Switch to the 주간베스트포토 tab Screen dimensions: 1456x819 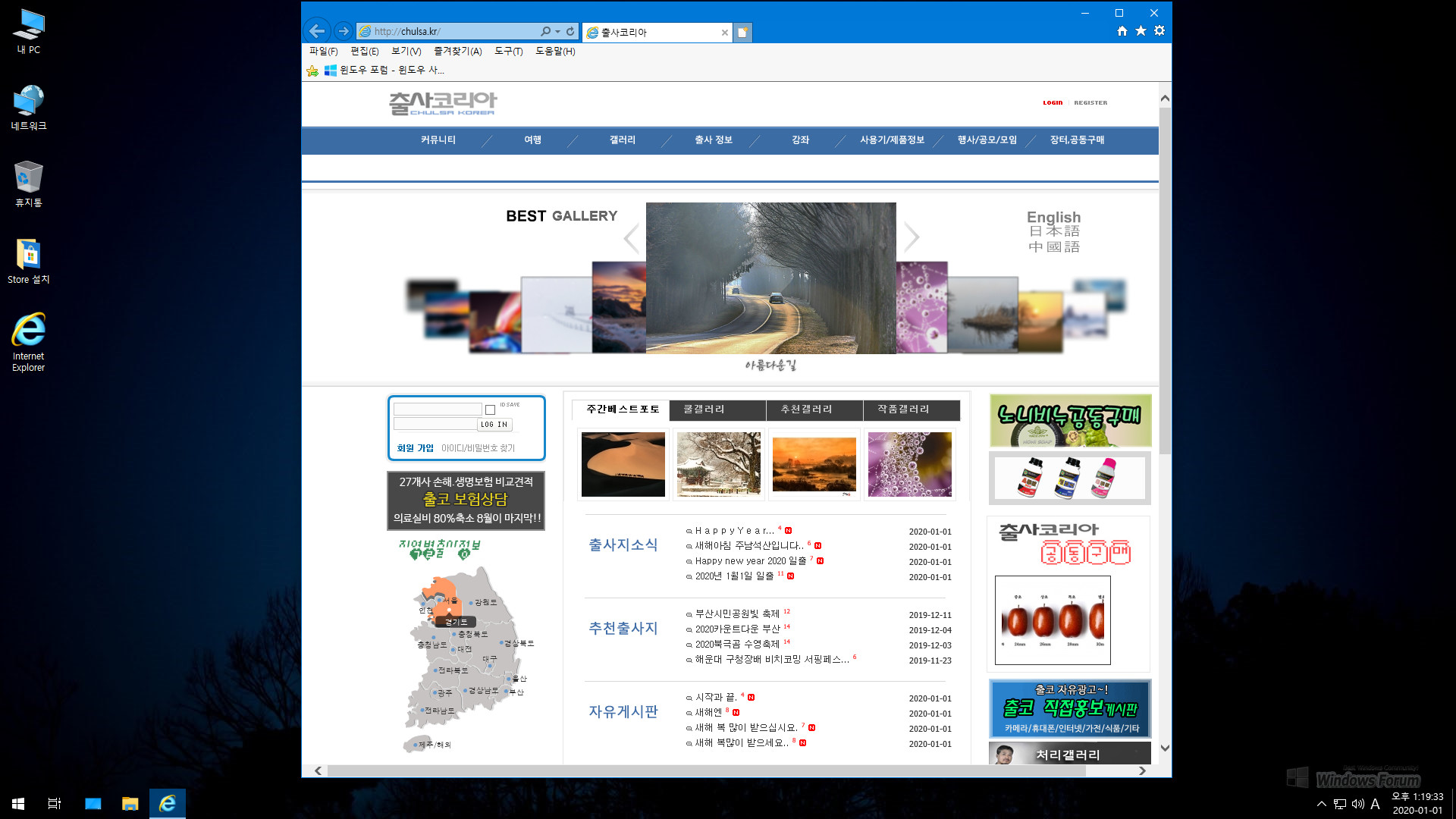[622, 409]
